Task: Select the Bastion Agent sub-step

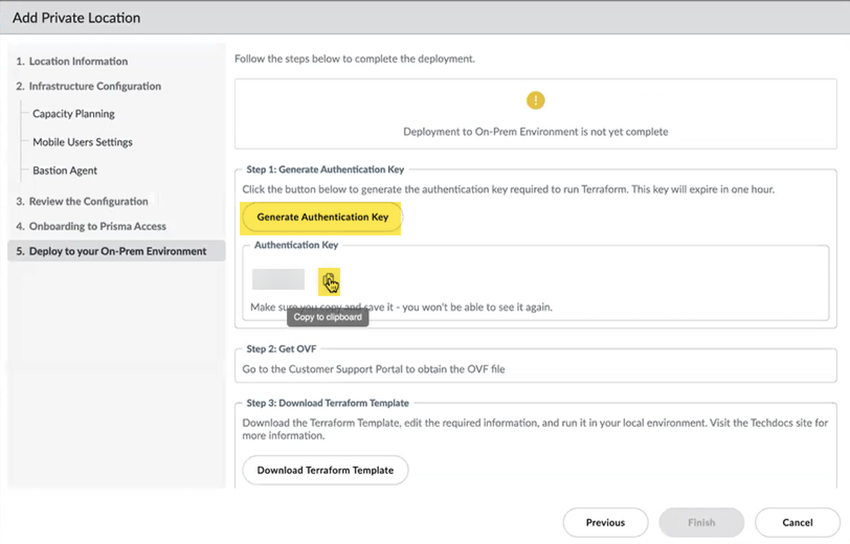Action: point(65,170)
